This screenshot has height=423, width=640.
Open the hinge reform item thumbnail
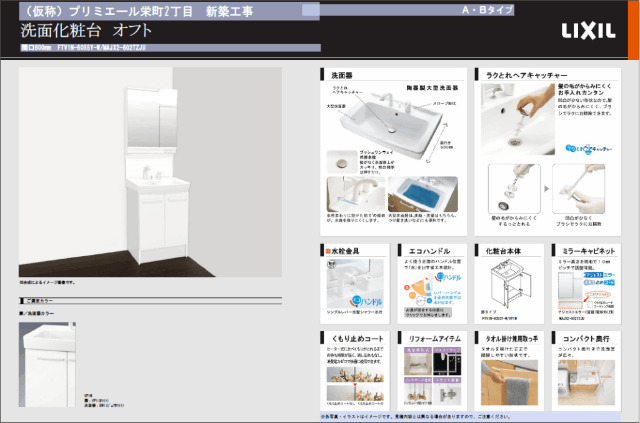[x=447, y=391]
